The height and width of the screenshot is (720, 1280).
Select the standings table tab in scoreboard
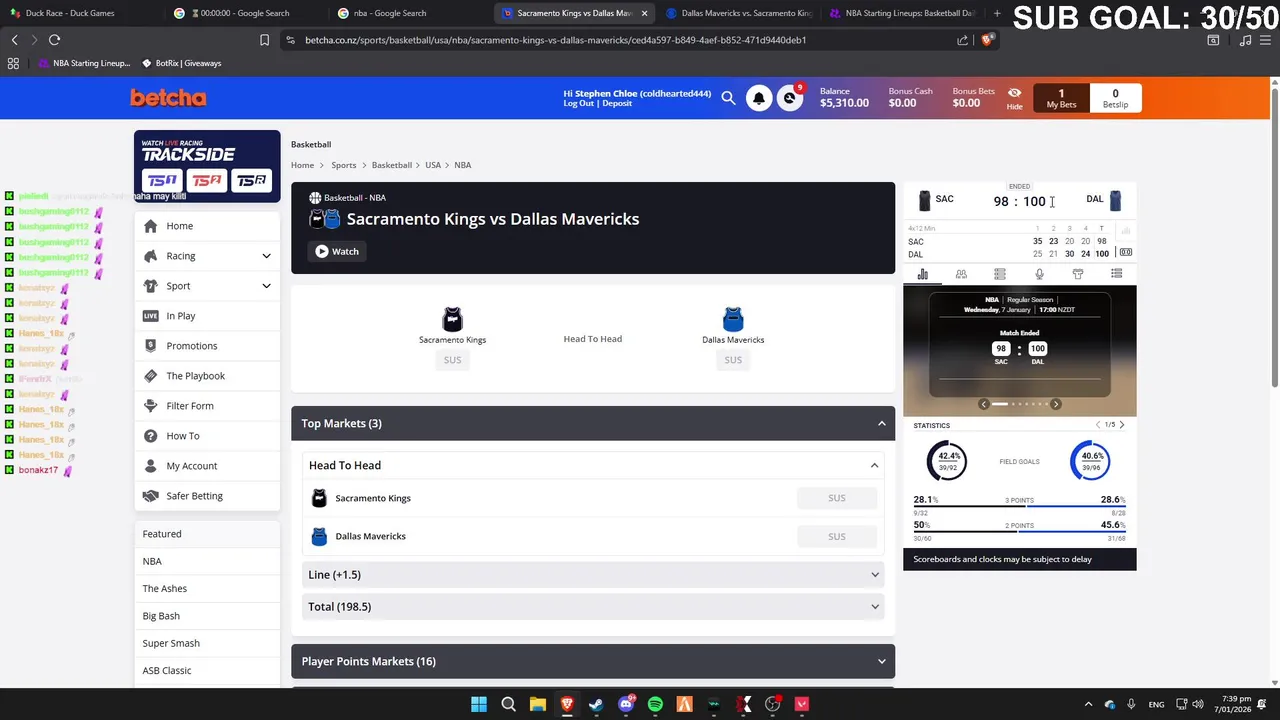[1000, 274]
